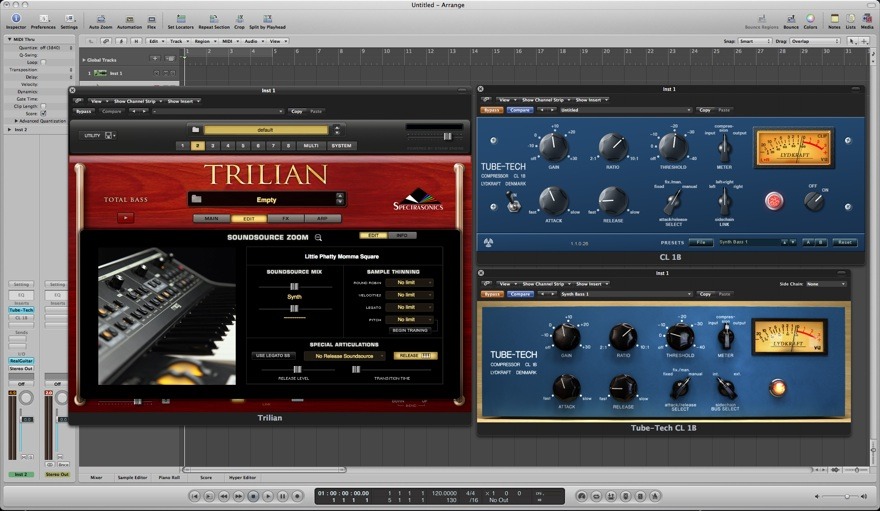The width and height of the screenshot is (880, 511).
Task: Toggle Bypass on the Trilian plugin window
Action: pos(84,112)
